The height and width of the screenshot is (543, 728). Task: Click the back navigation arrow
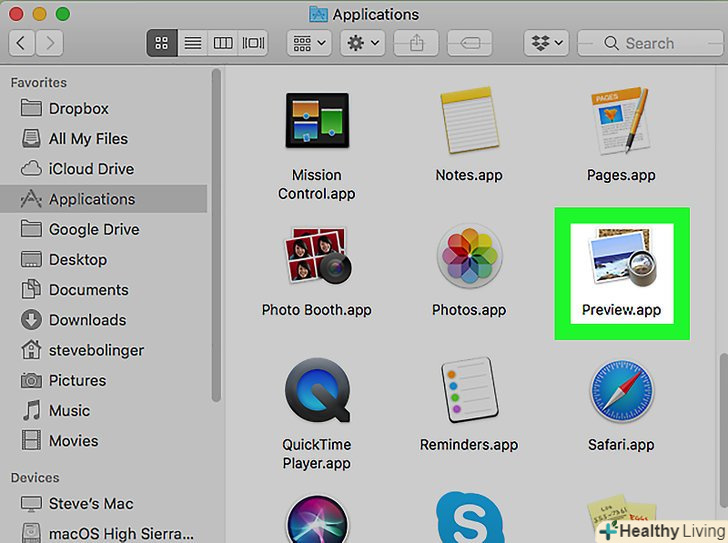[21, 43]
